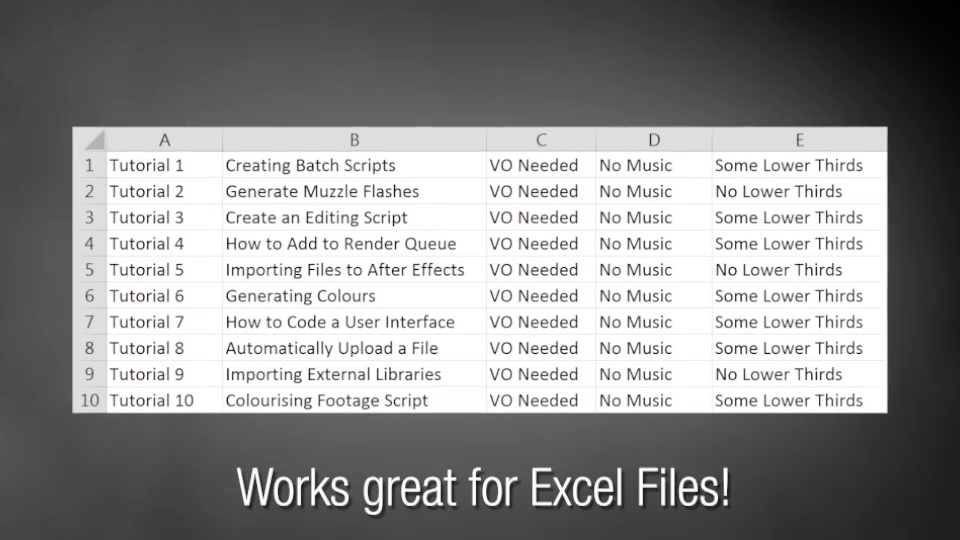Click 'VO Needed' in Tutorial 1 row
The image size is (960, 540).
[x=541, y=165]
